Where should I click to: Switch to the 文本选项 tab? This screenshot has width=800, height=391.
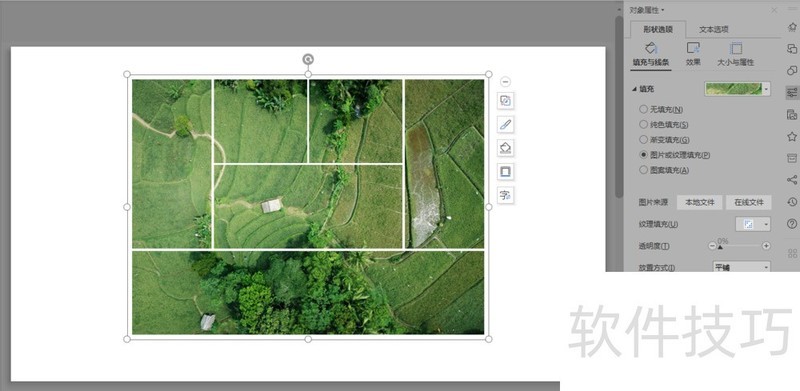[x=713, y=29]
